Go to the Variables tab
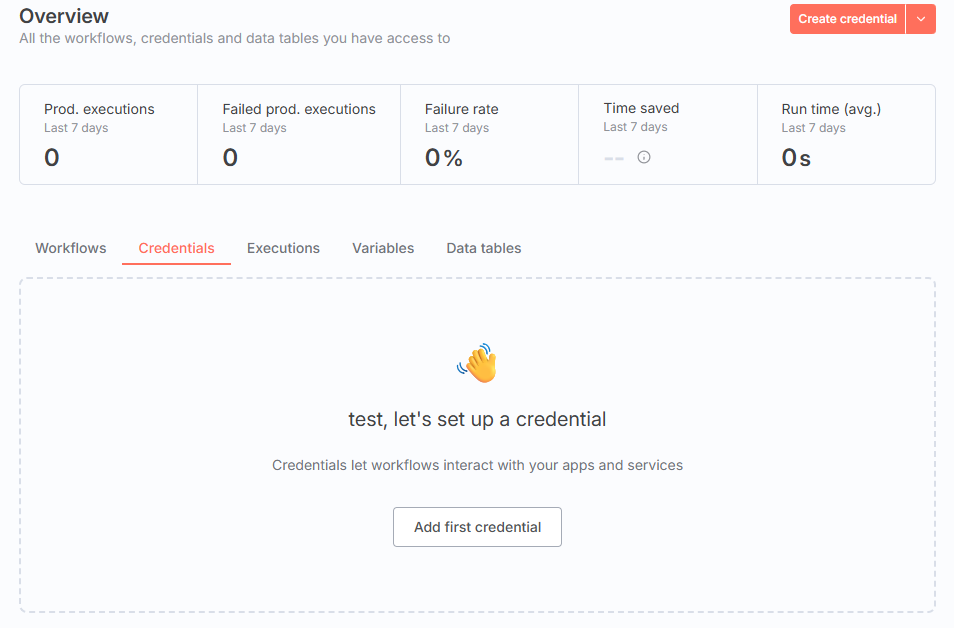Screen dimensions: 954x628 coord(383,248)
